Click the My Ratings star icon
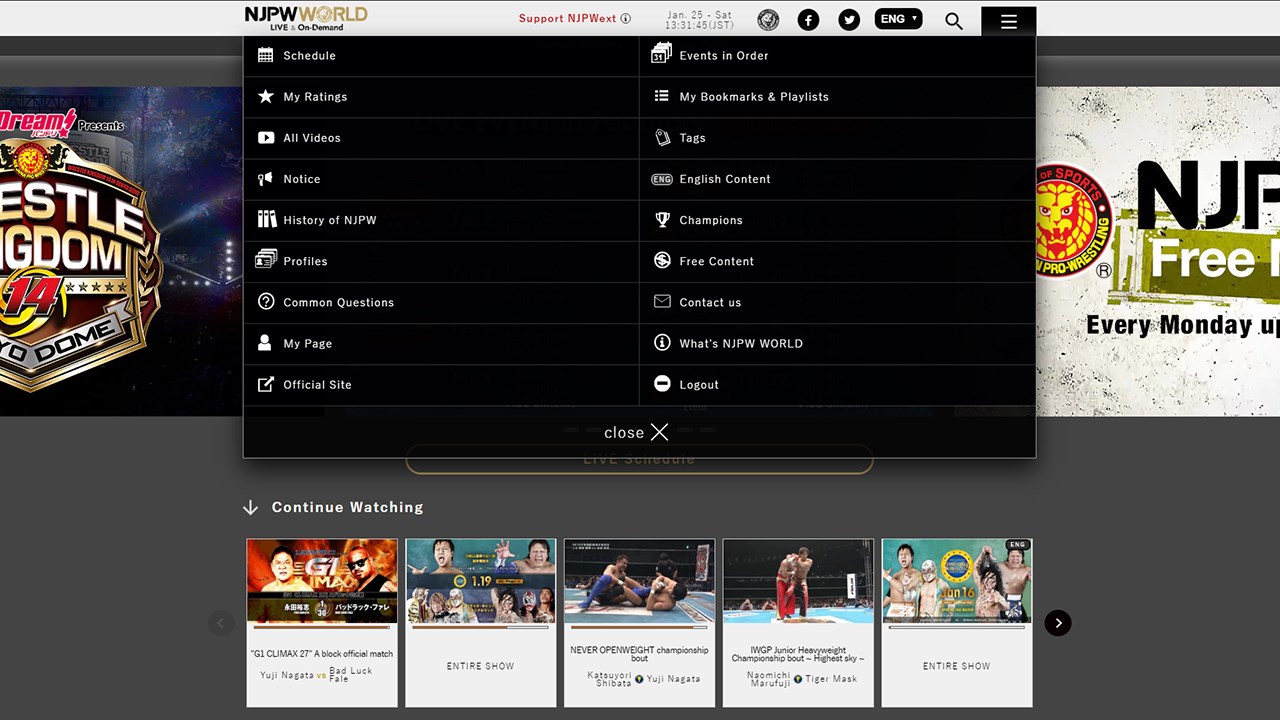1280x720 pixels. point(265,96)
